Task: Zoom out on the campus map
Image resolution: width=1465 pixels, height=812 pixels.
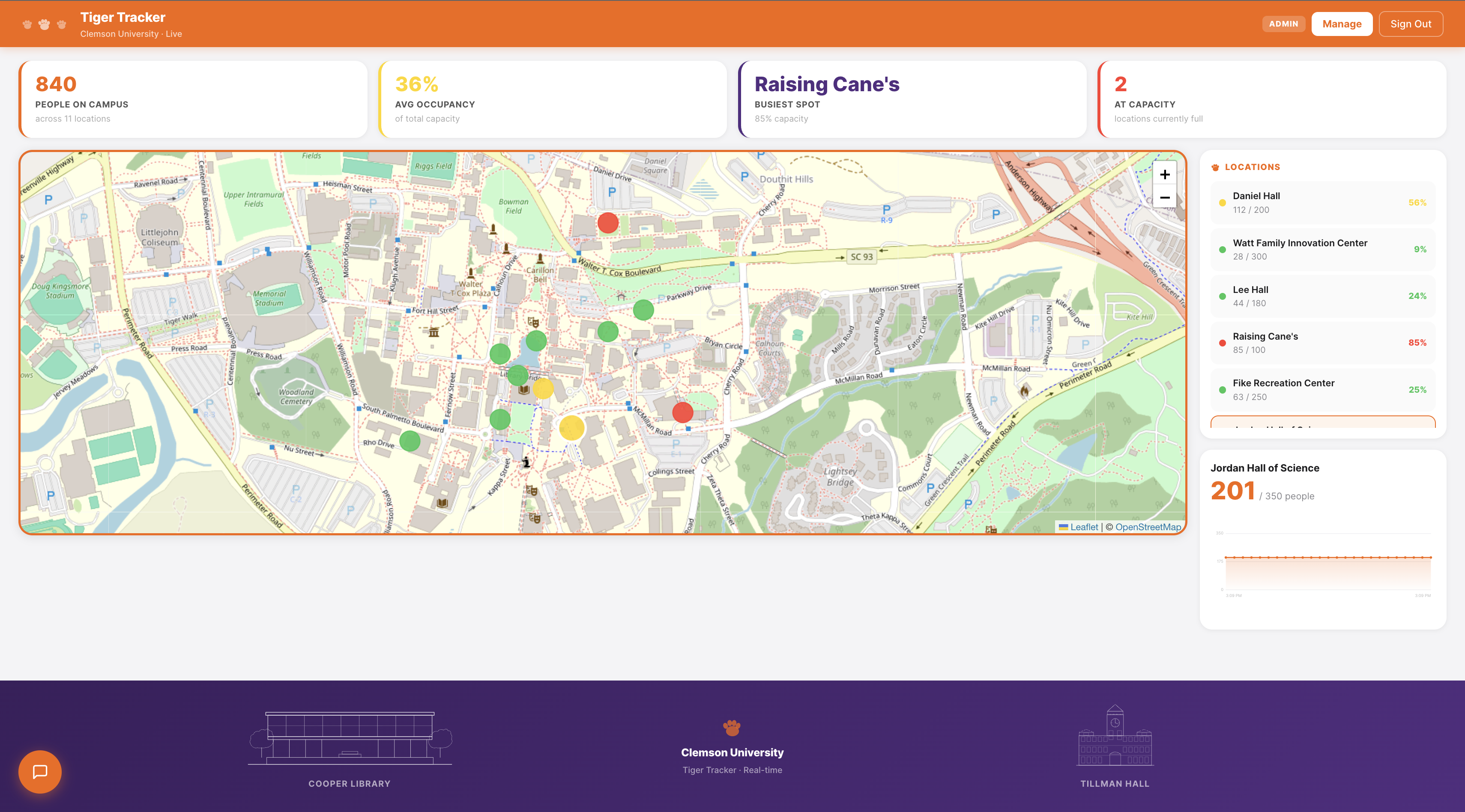Action: point(1164,197)
